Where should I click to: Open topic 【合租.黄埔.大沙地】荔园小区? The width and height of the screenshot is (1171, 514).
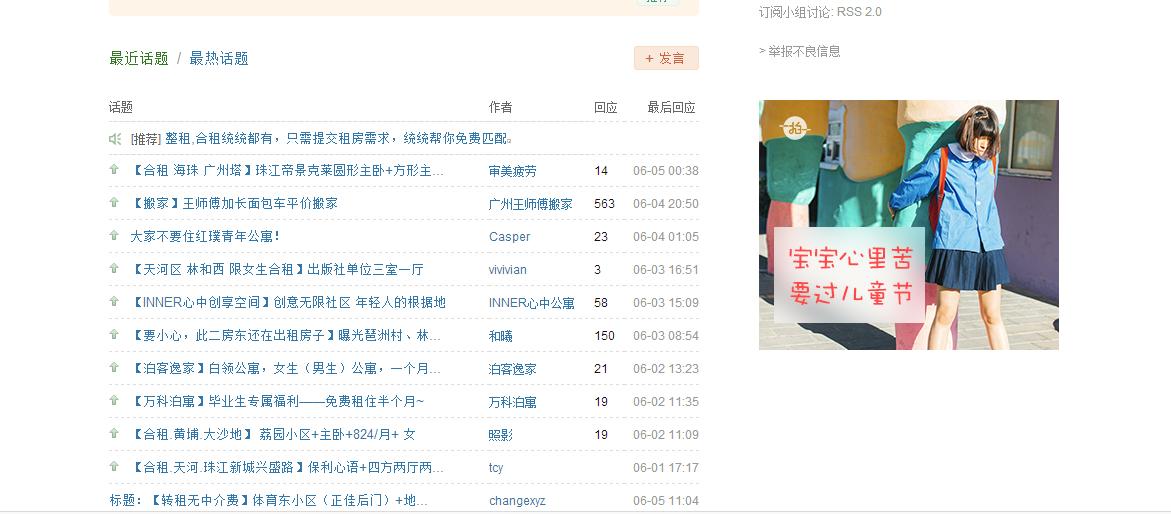[273, 435]
